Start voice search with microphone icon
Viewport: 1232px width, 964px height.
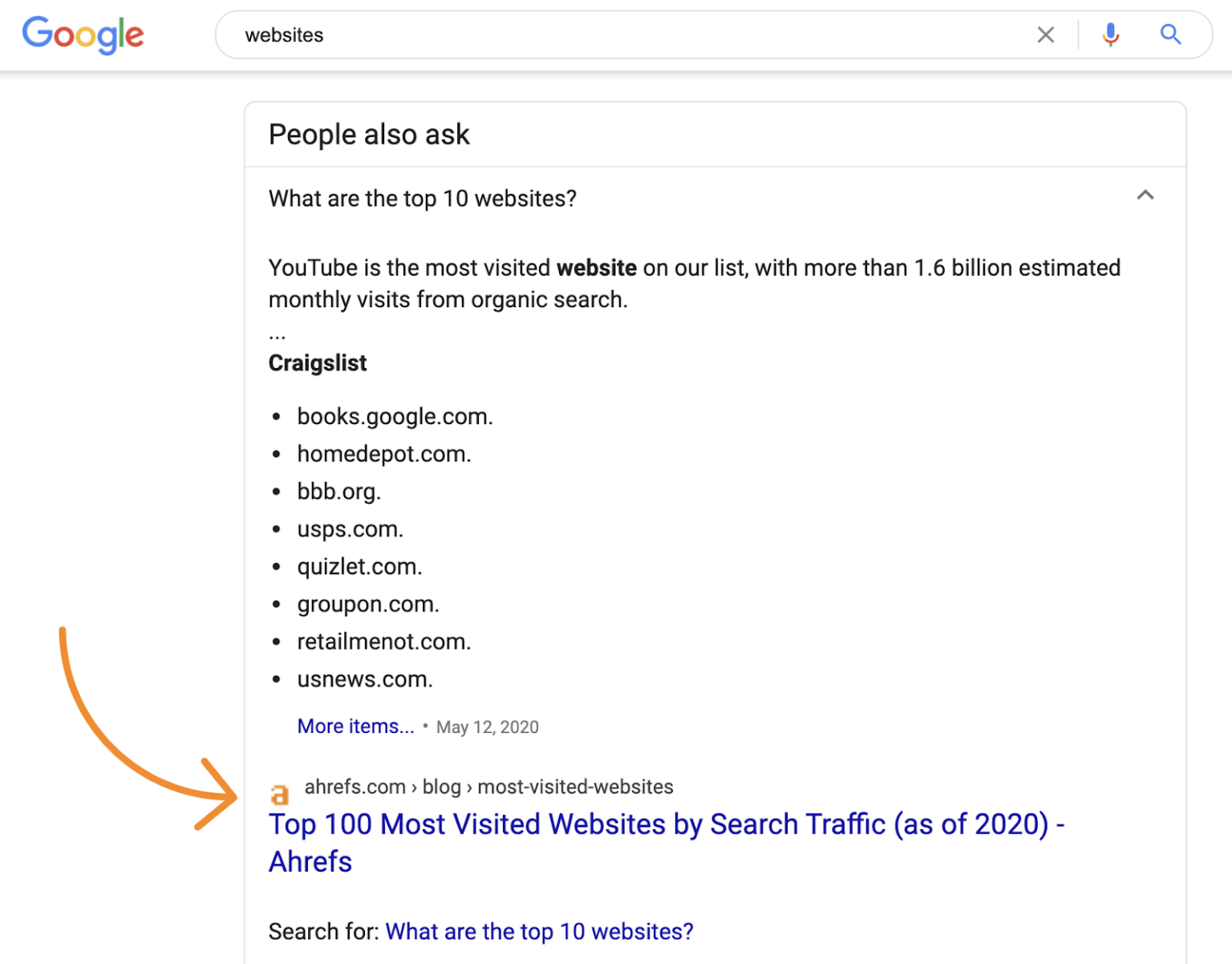click(x=1110, y=34)
